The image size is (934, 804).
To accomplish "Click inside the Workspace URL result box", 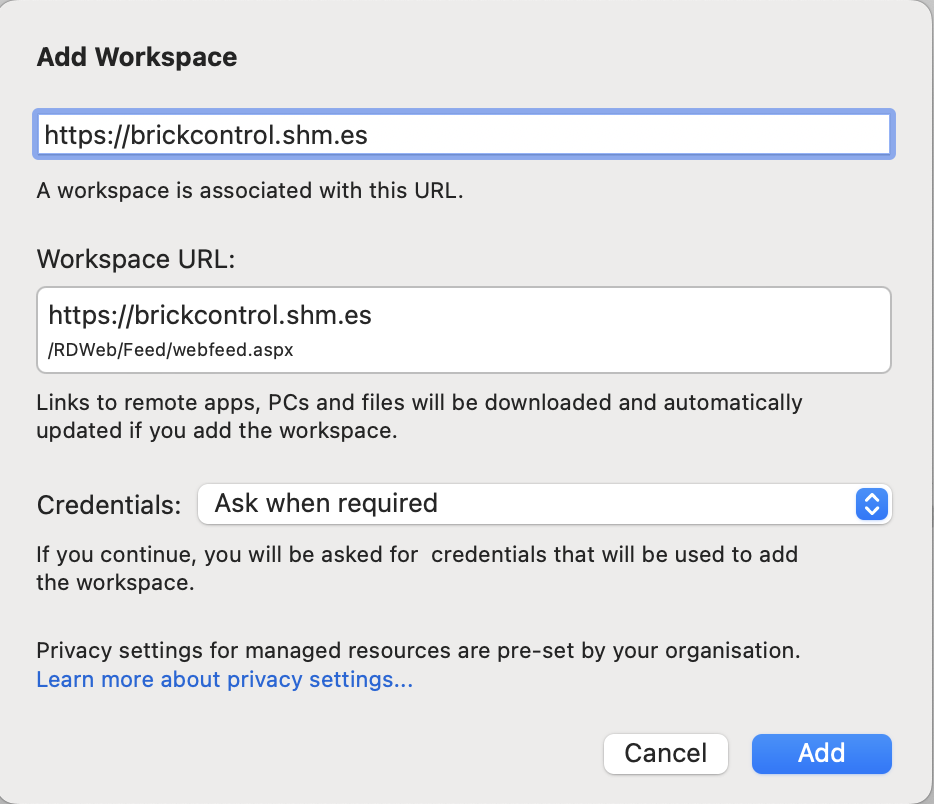I will [x=464, y=330].
